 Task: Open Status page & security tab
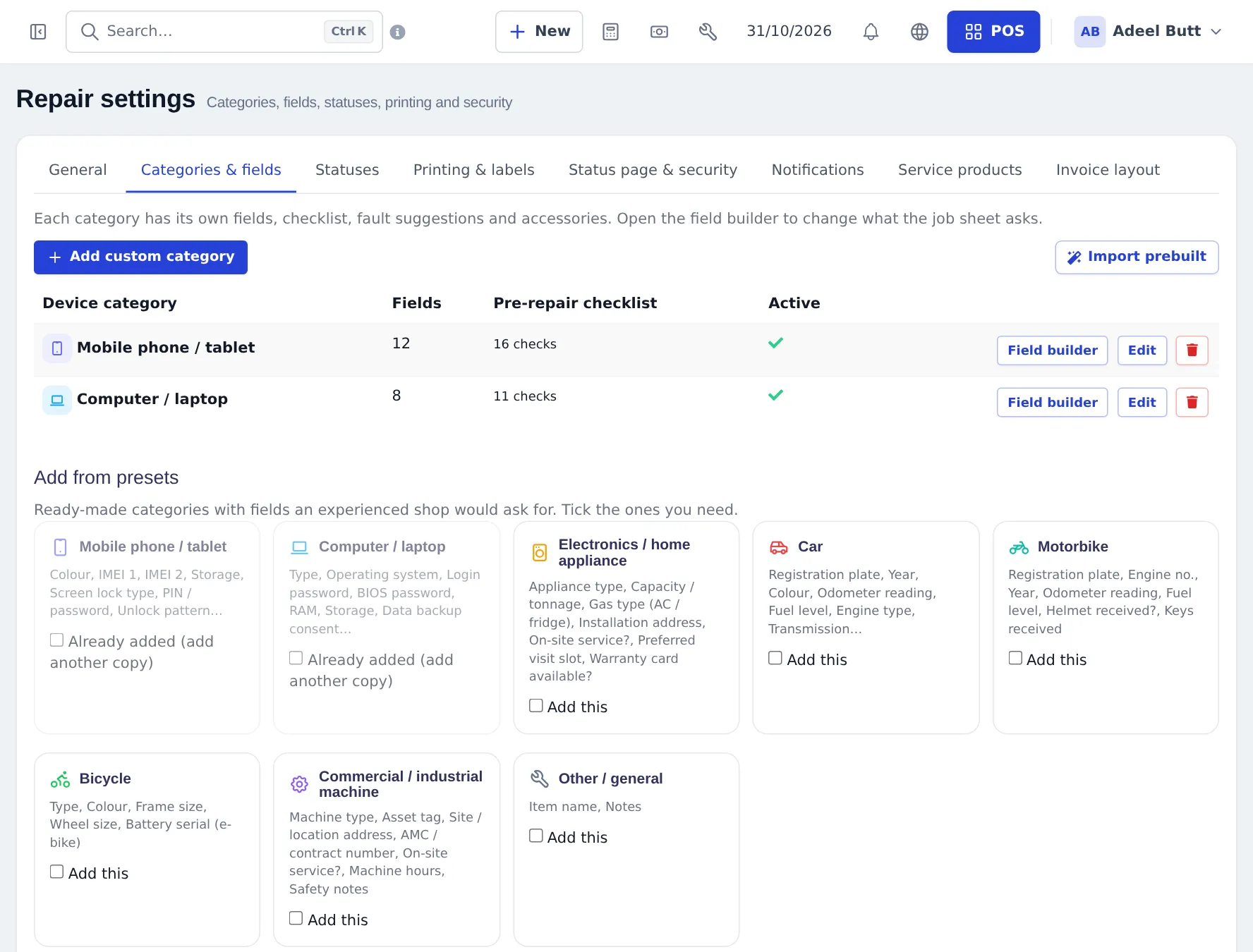click(653, 170)
